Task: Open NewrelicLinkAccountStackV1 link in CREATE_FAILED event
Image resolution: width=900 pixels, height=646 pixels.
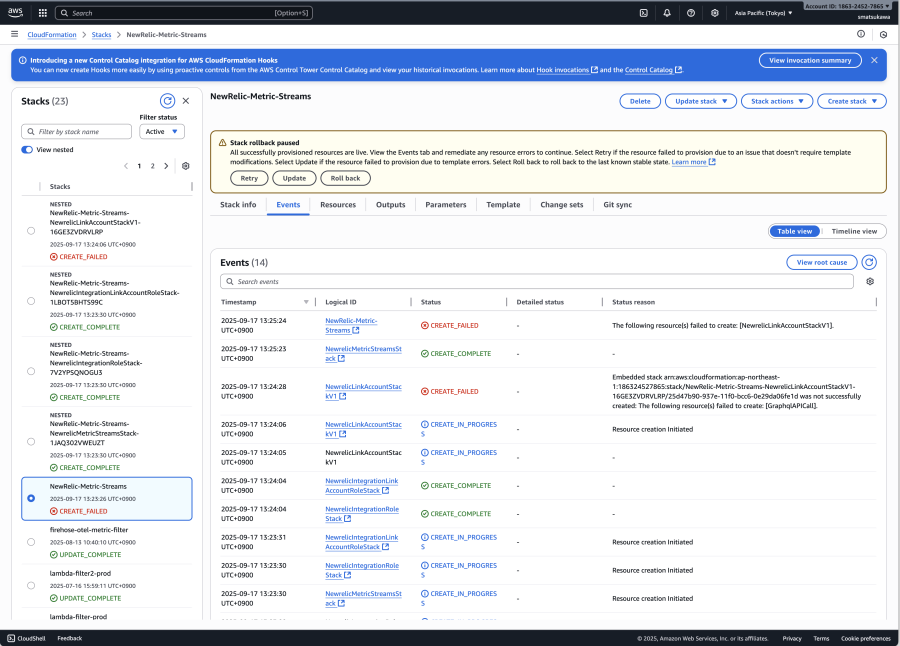Action: (x=363, y=392)
